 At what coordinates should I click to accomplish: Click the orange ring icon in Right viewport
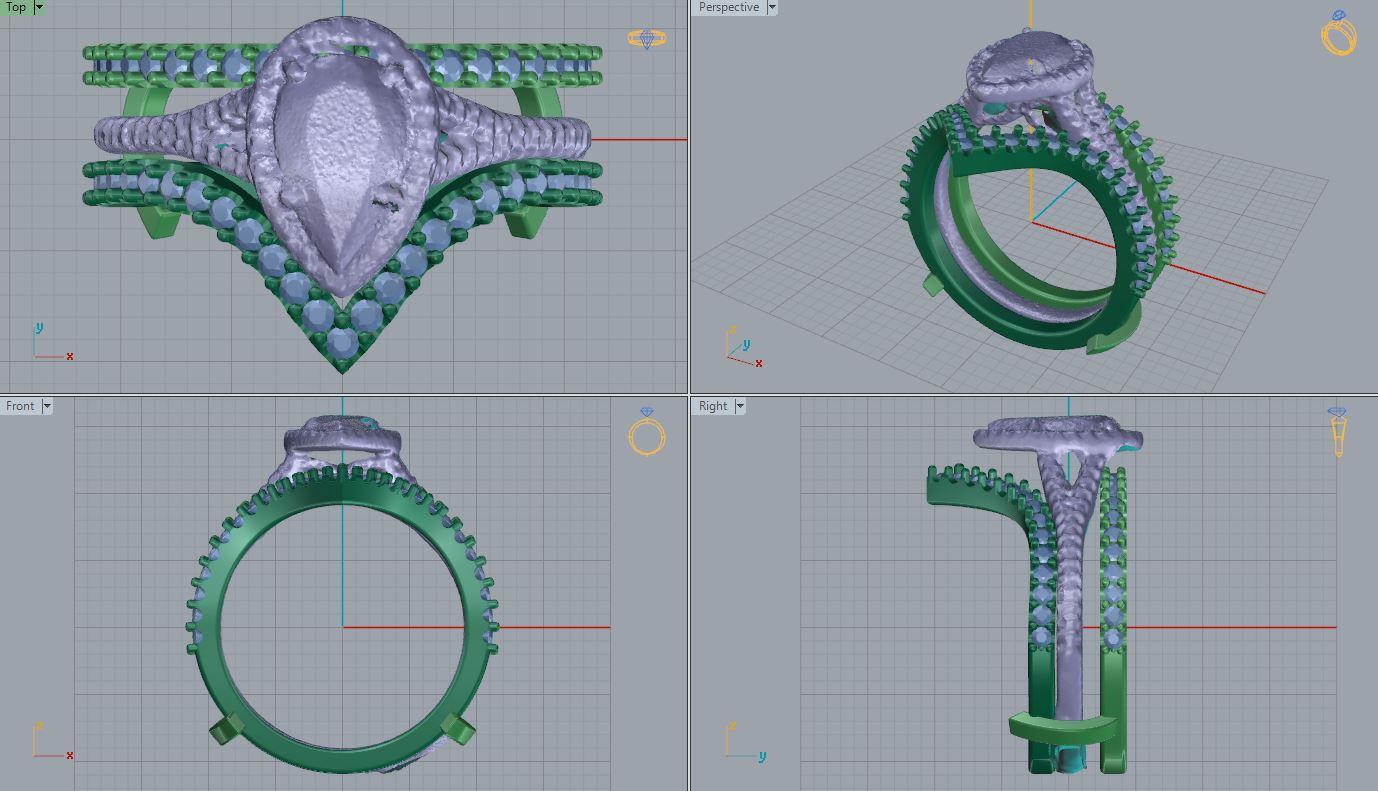[1339, 432]
